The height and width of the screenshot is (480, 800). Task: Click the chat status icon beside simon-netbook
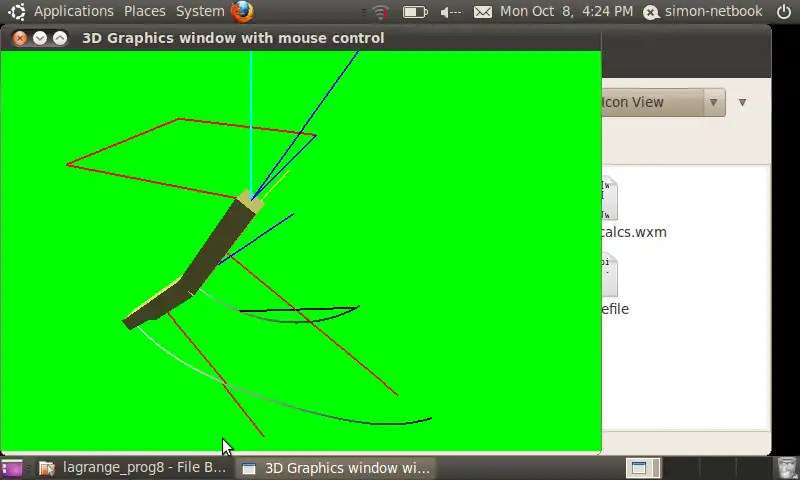[x=651, y=12]
